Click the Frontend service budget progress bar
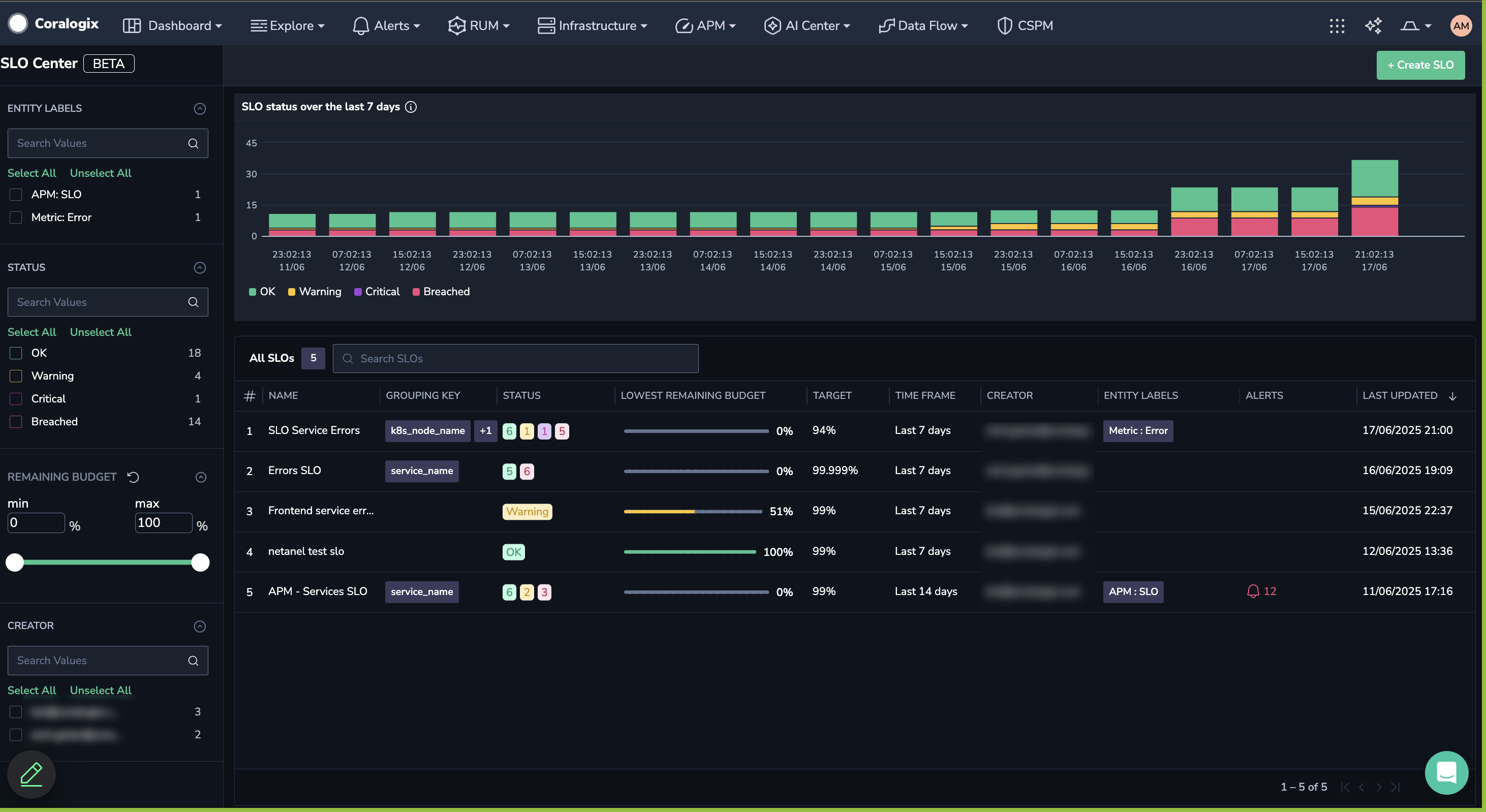This screenshot has width=1486, height=812. click(x=693, y=512)
